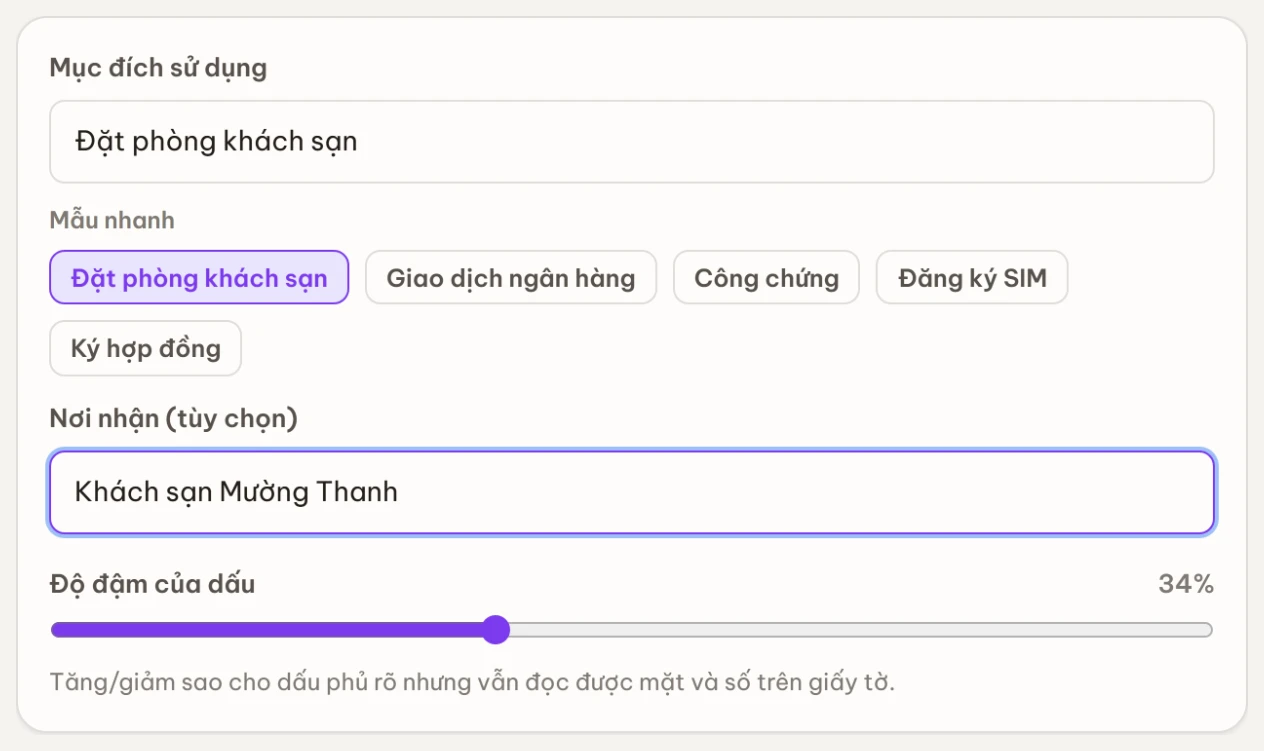Click the Mục đích sử dụng label
This screenshot has height=751, width=1264.
(158, 69)
